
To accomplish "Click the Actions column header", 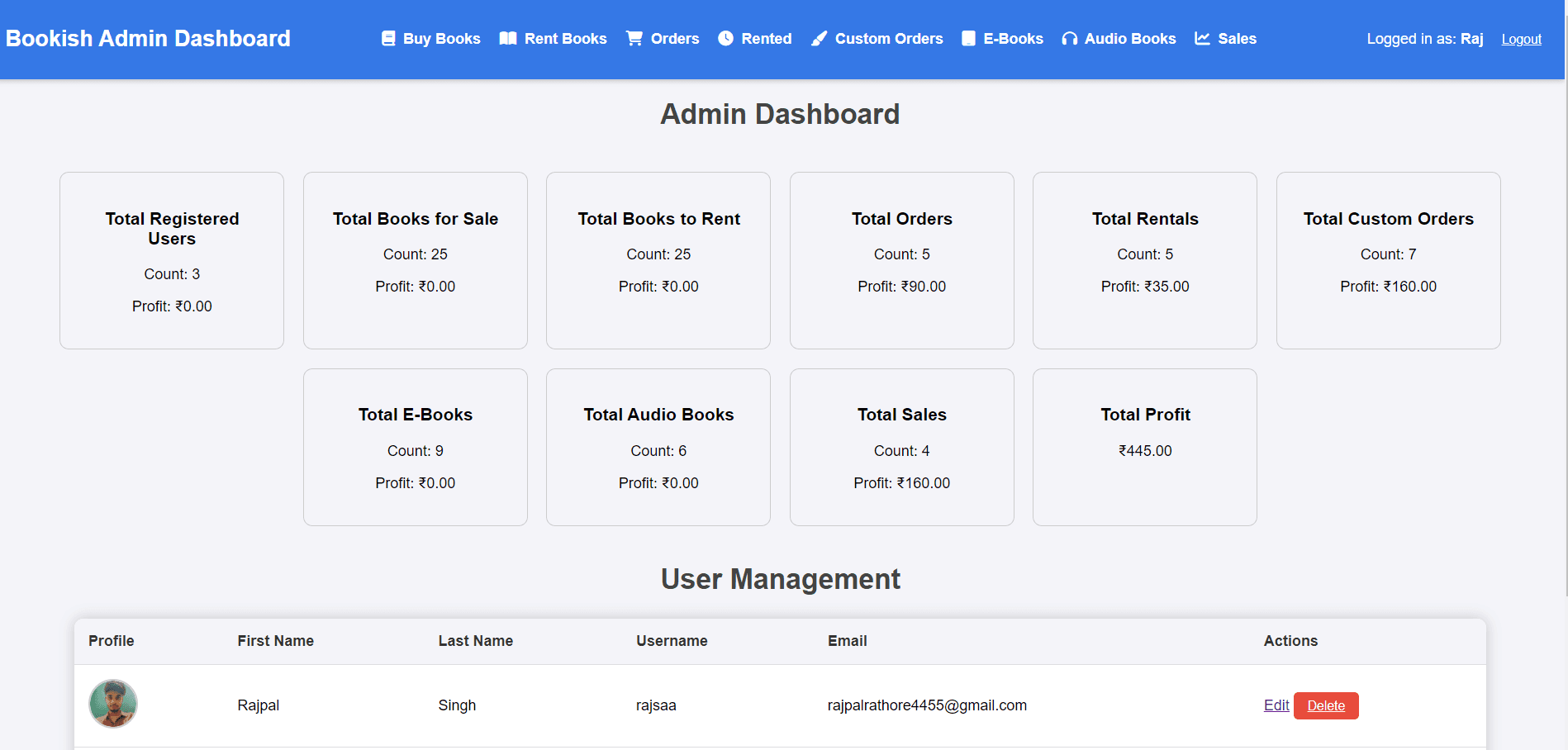I will point(1290,641).
